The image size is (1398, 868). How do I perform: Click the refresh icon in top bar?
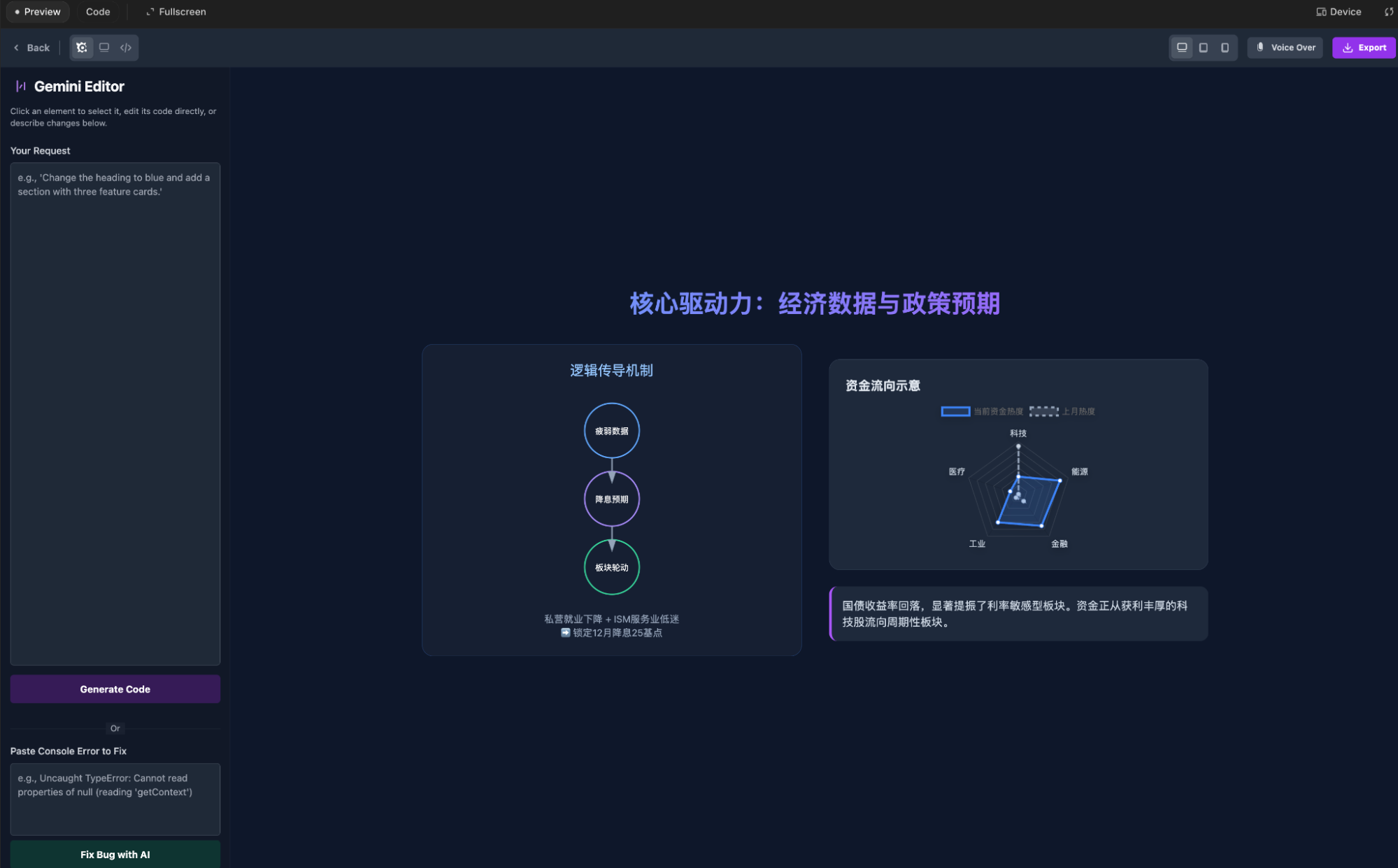tap(1388, 12)
